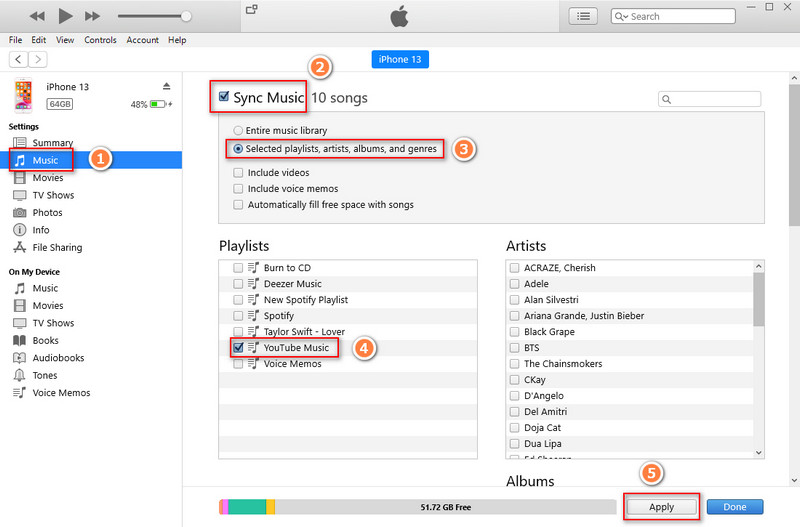Select Music under Settings
The height and width of the screenshot is (527, 800).
(45, 160)
